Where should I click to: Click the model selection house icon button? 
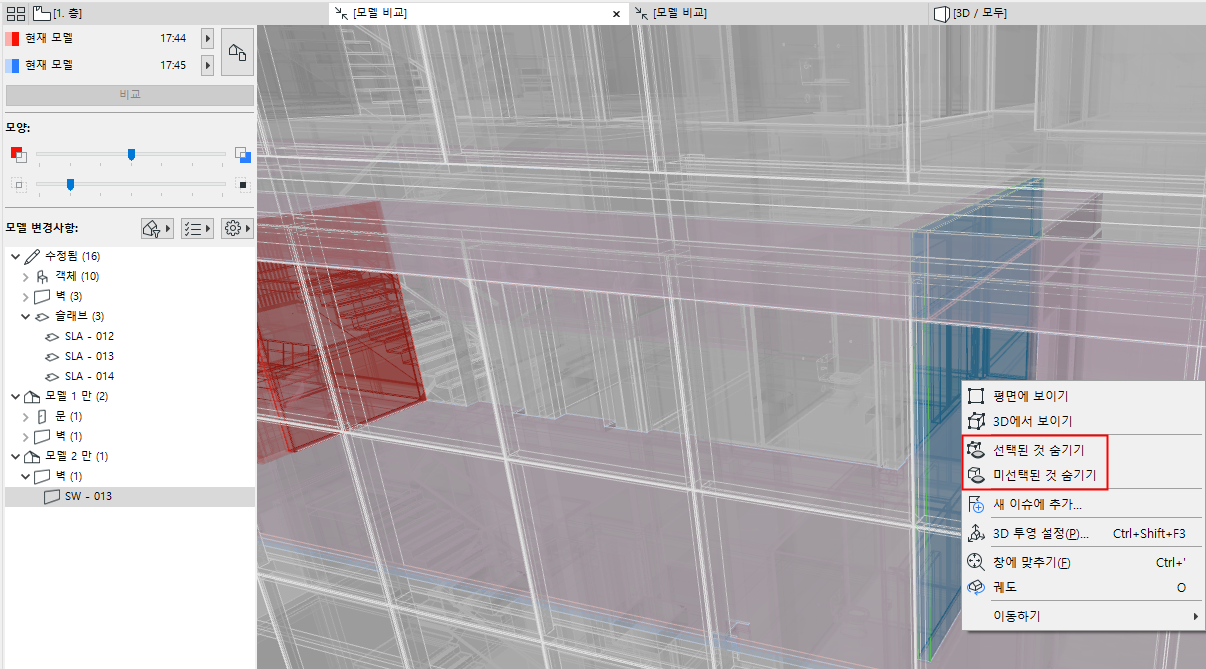(237, 52)
